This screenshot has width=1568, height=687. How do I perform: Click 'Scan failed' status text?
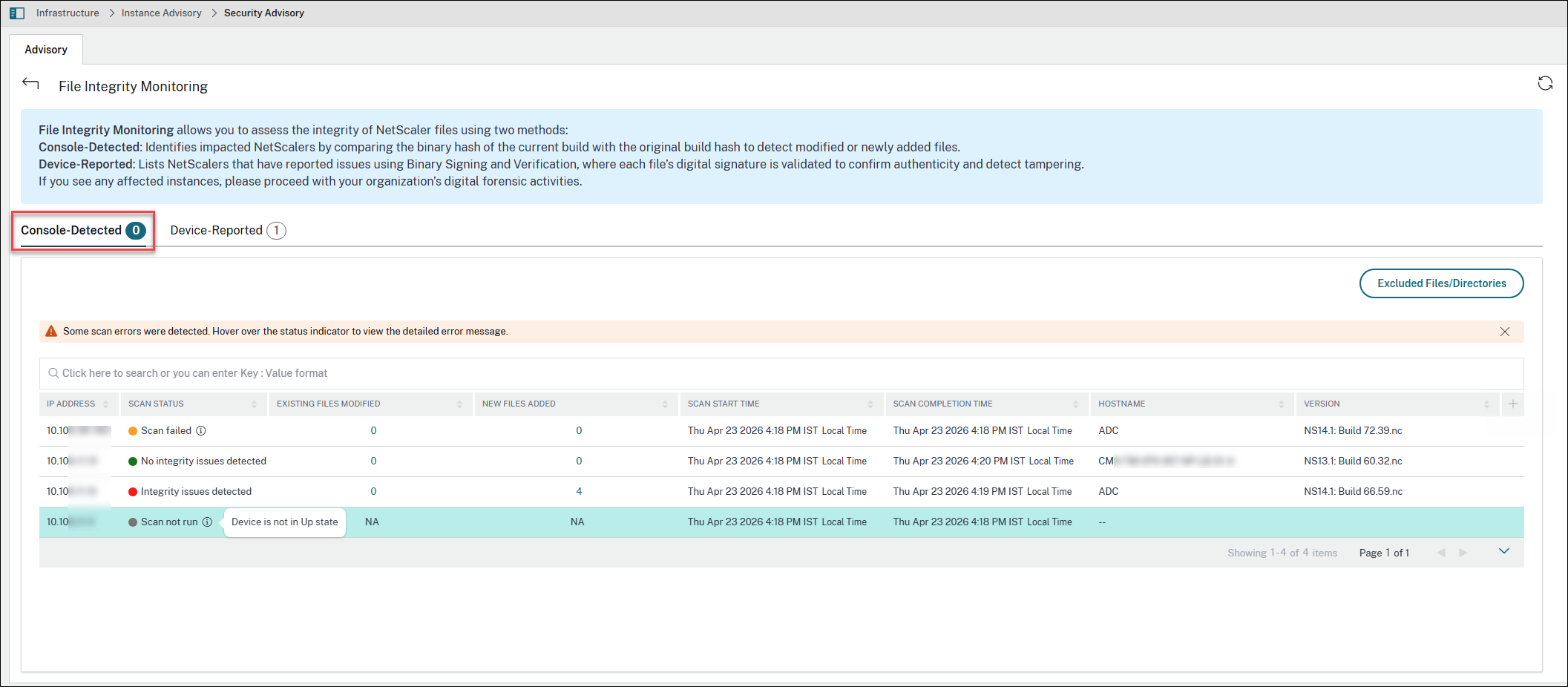pyautogui.click(x=166, y=430)
